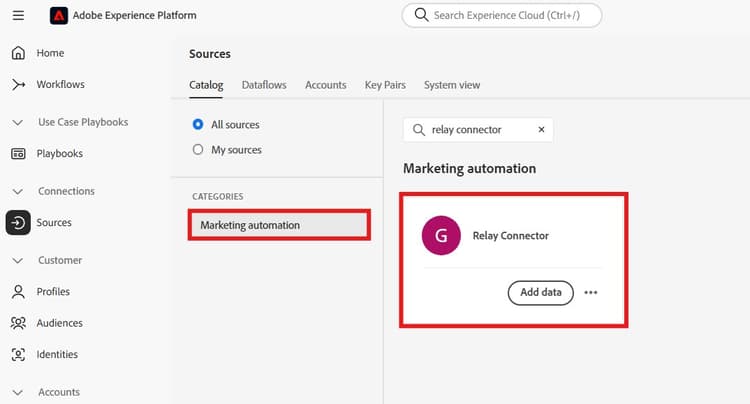Screen dimensions: 750x404
Task: Open Home from the sidebar
Action: click(49, 53)
